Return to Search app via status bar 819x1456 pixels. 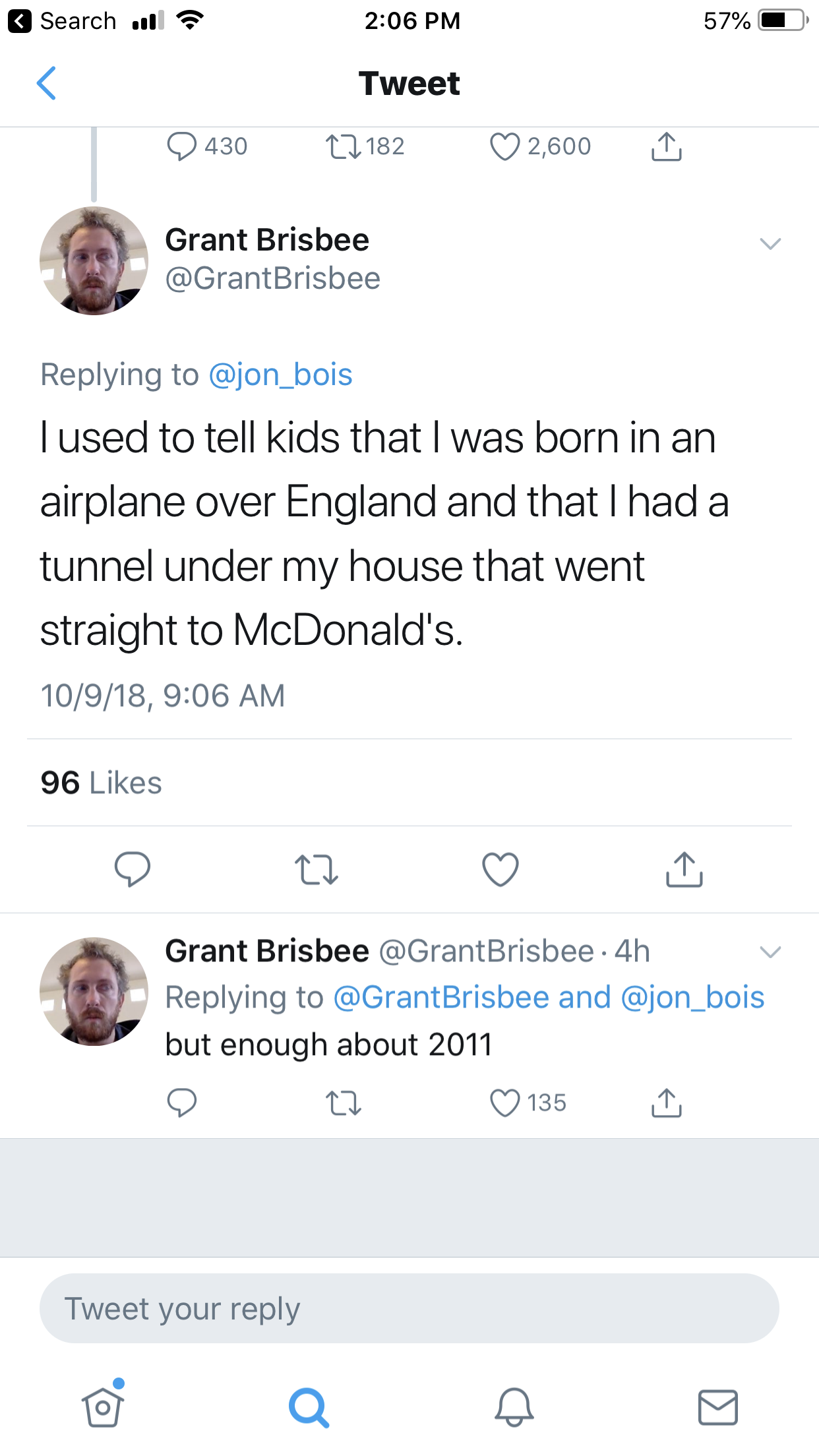pyautogui.click(x=63, y=21)
